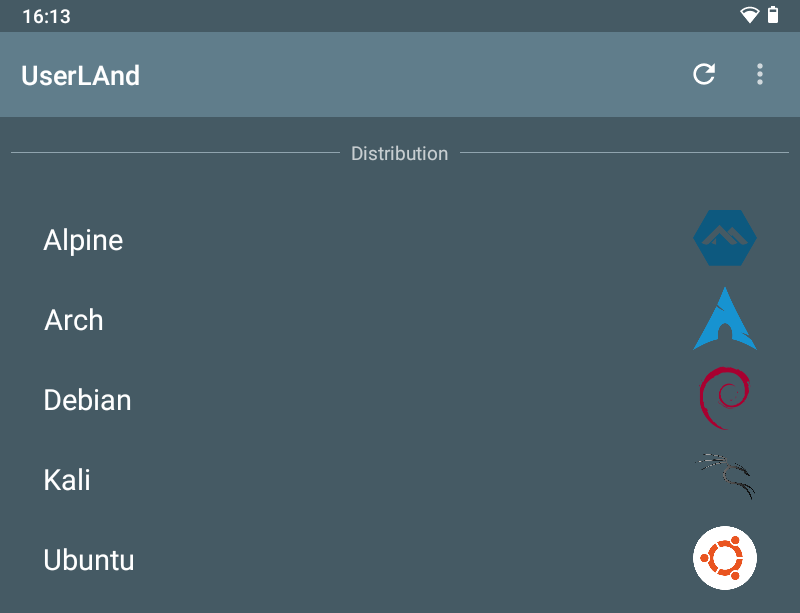800x613 pixels.
Task: Click the orange Ubuntu circle logo
Action: pyautogui.click(x=725, y=558)
